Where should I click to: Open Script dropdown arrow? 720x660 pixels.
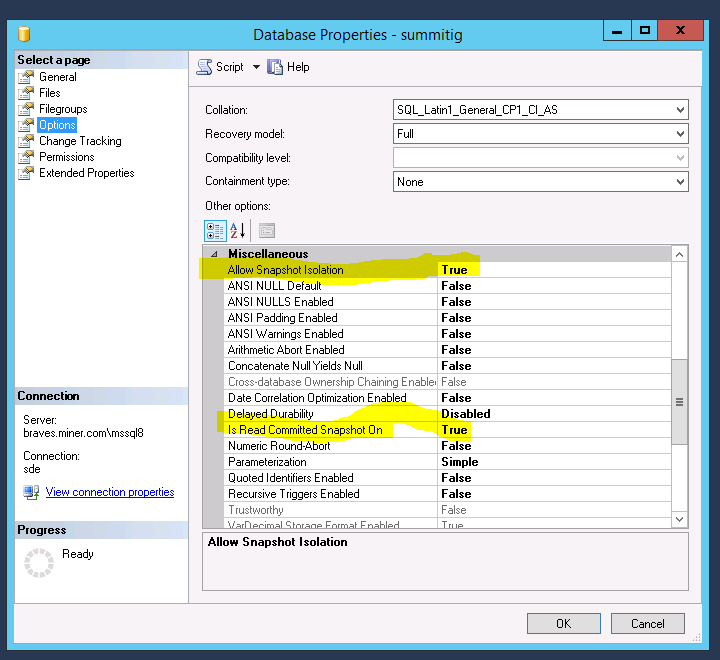click(x=255, y=67)
